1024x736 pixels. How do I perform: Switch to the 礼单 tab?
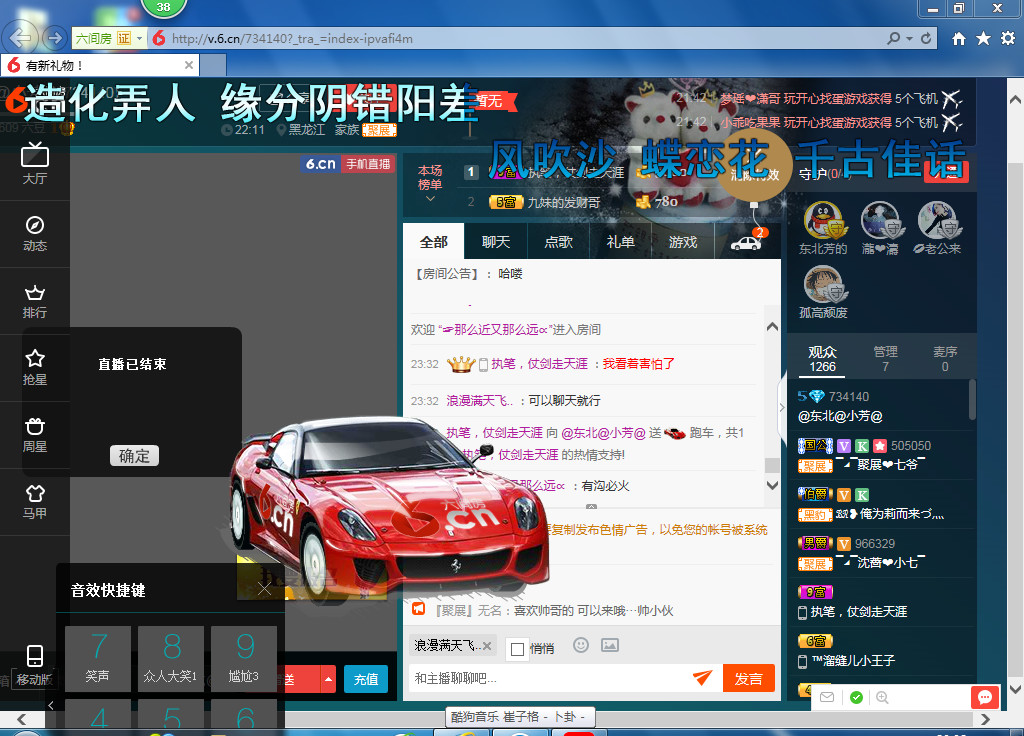click(x=620, y=242)
